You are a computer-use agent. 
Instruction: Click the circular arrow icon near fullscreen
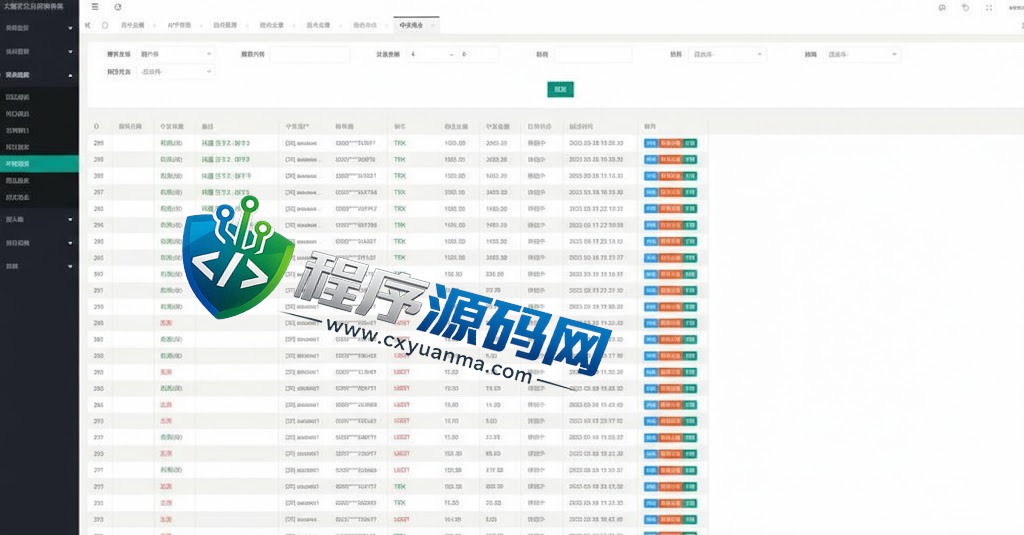[x=965, y=8]
